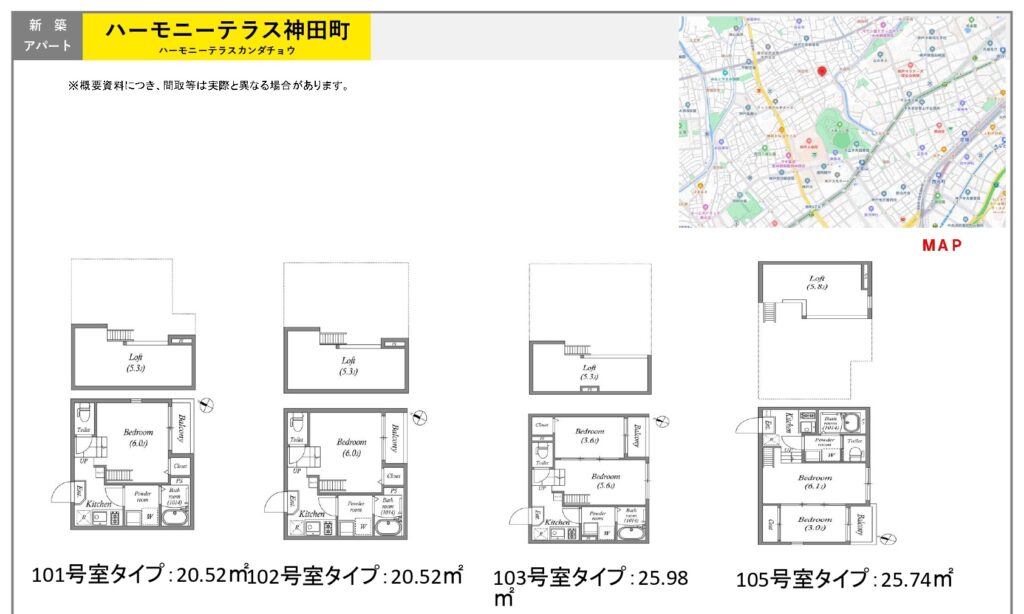
Task: Select the 105号室タイプ: 25.74㎡ caption
Action: (x=844, y=578)
